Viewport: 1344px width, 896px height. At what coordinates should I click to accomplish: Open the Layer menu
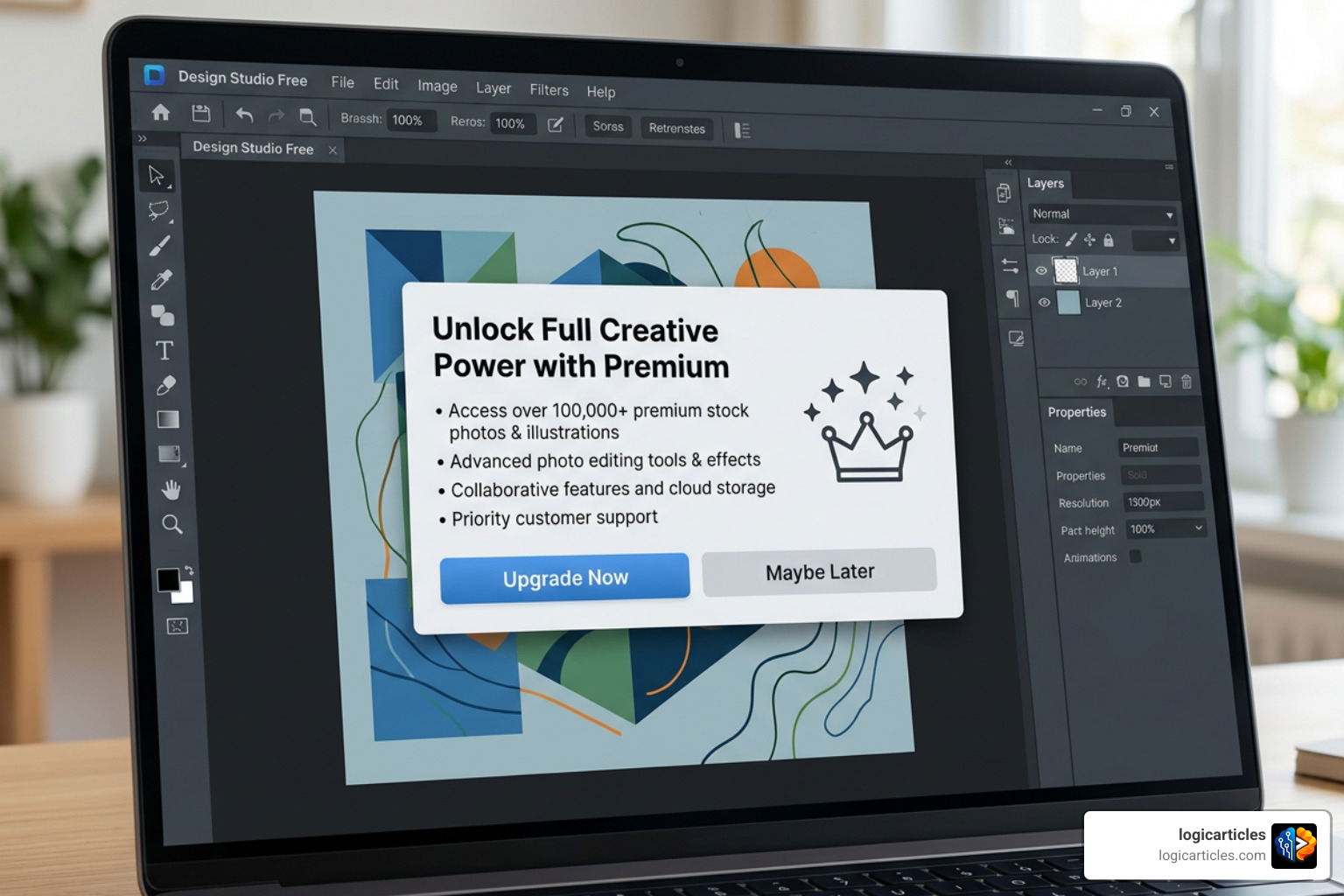(493, 87)
